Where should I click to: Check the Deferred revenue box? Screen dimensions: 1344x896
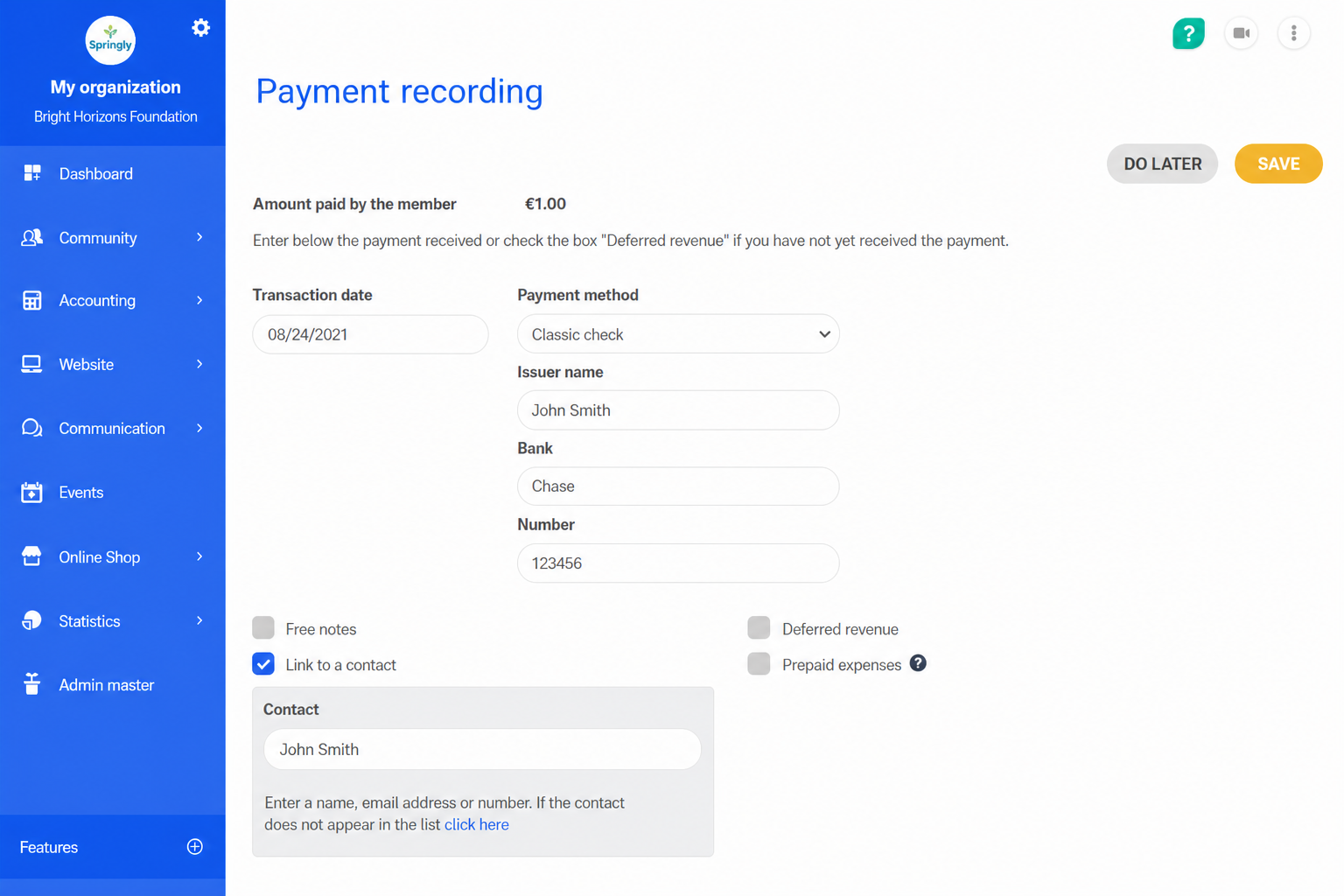coord(759,627)
